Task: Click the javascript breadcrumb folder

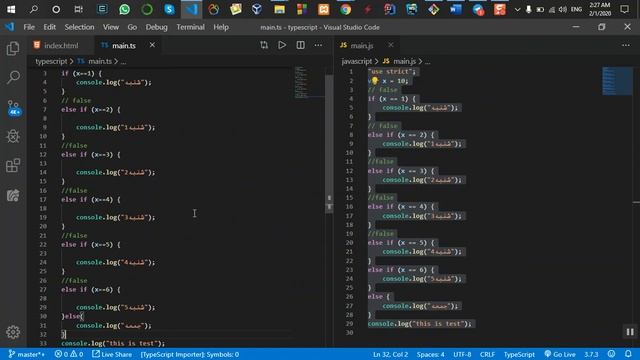Action: pyautogui.click(x=357, y=61)
